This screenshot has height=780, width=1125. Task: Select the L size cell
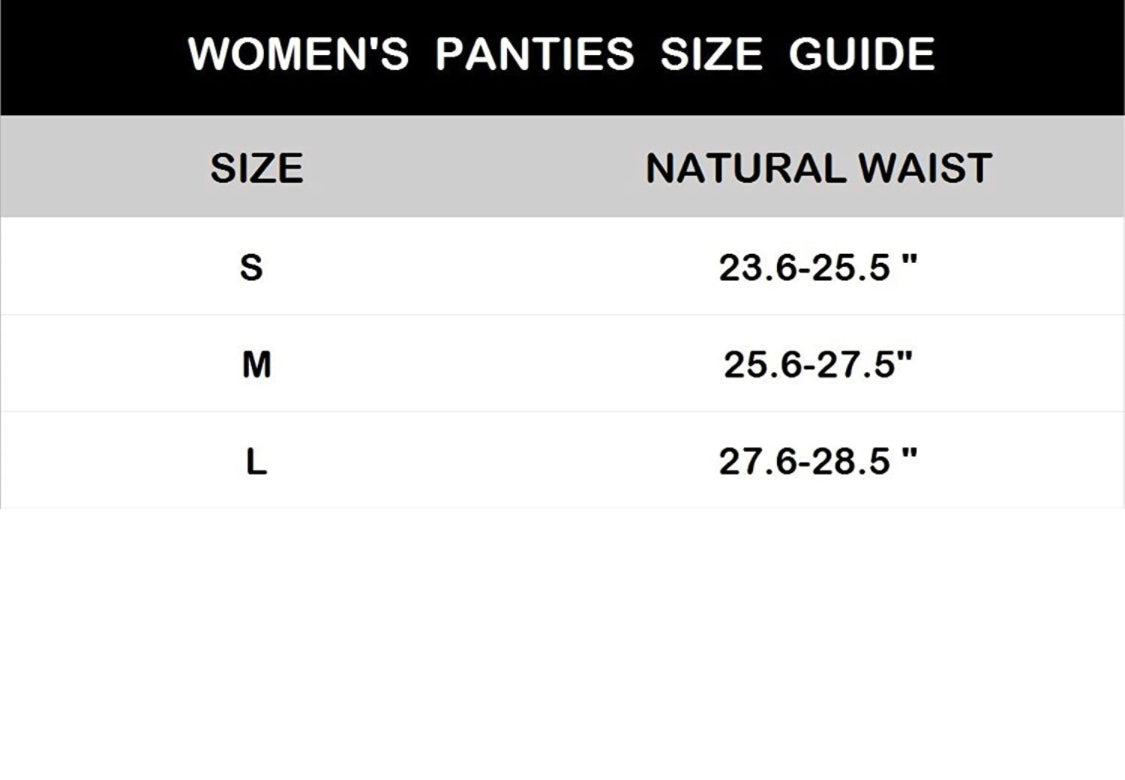point(256,463)
